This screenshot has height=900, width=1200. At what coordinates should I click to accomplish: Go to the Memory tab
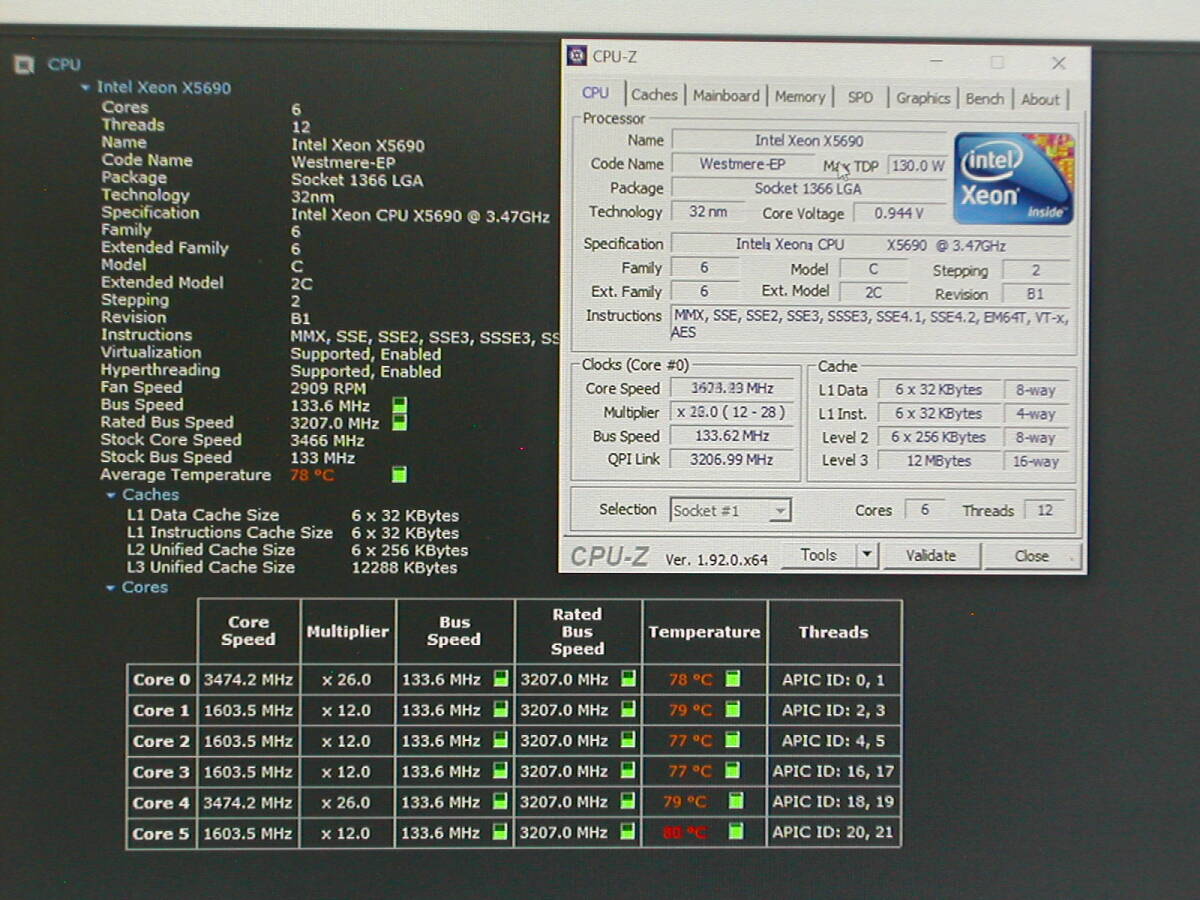[x=800, y=97]
